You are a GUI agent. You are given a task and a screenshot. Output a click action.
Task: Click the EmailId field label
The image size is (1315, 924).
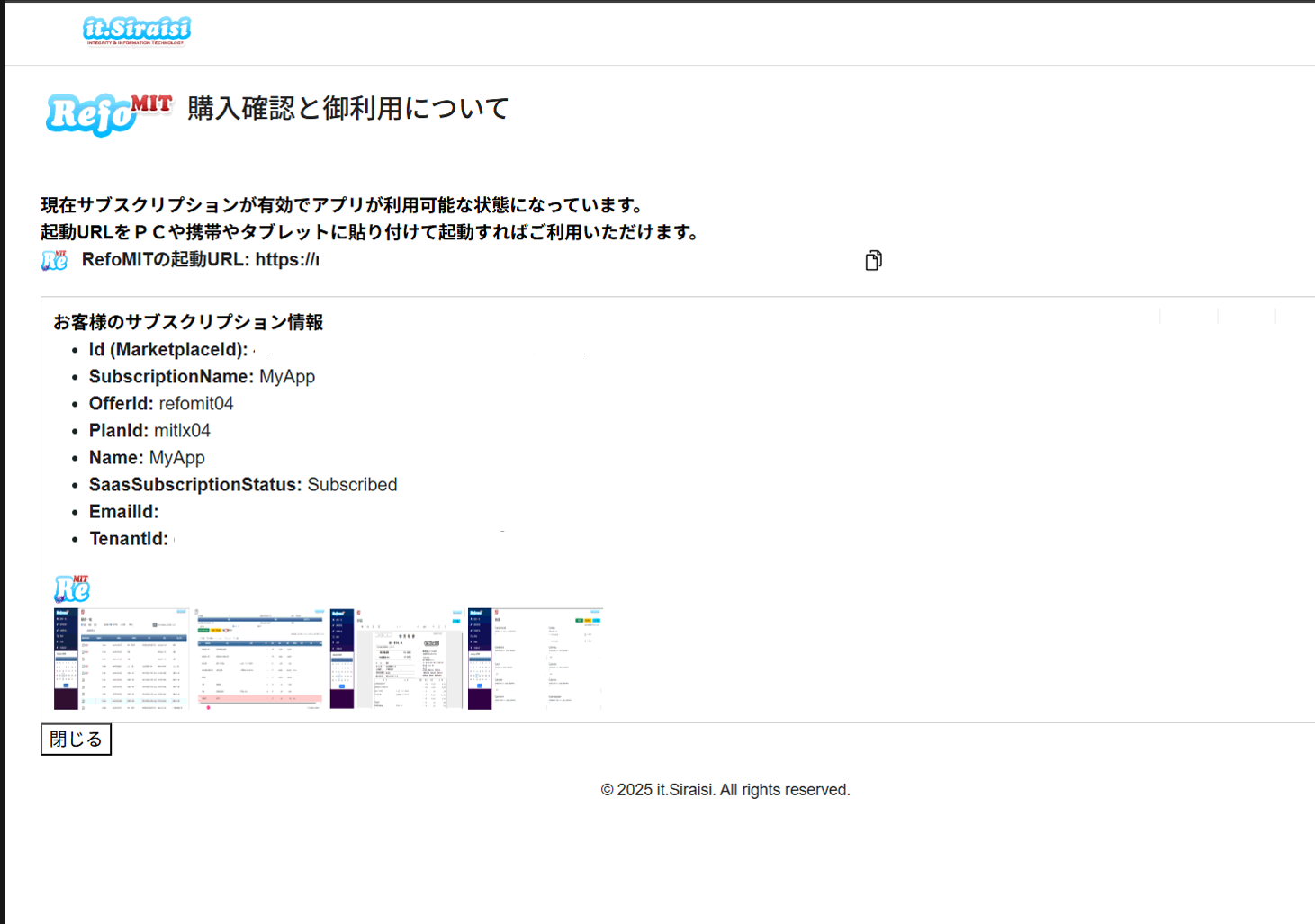pos(124,512)
